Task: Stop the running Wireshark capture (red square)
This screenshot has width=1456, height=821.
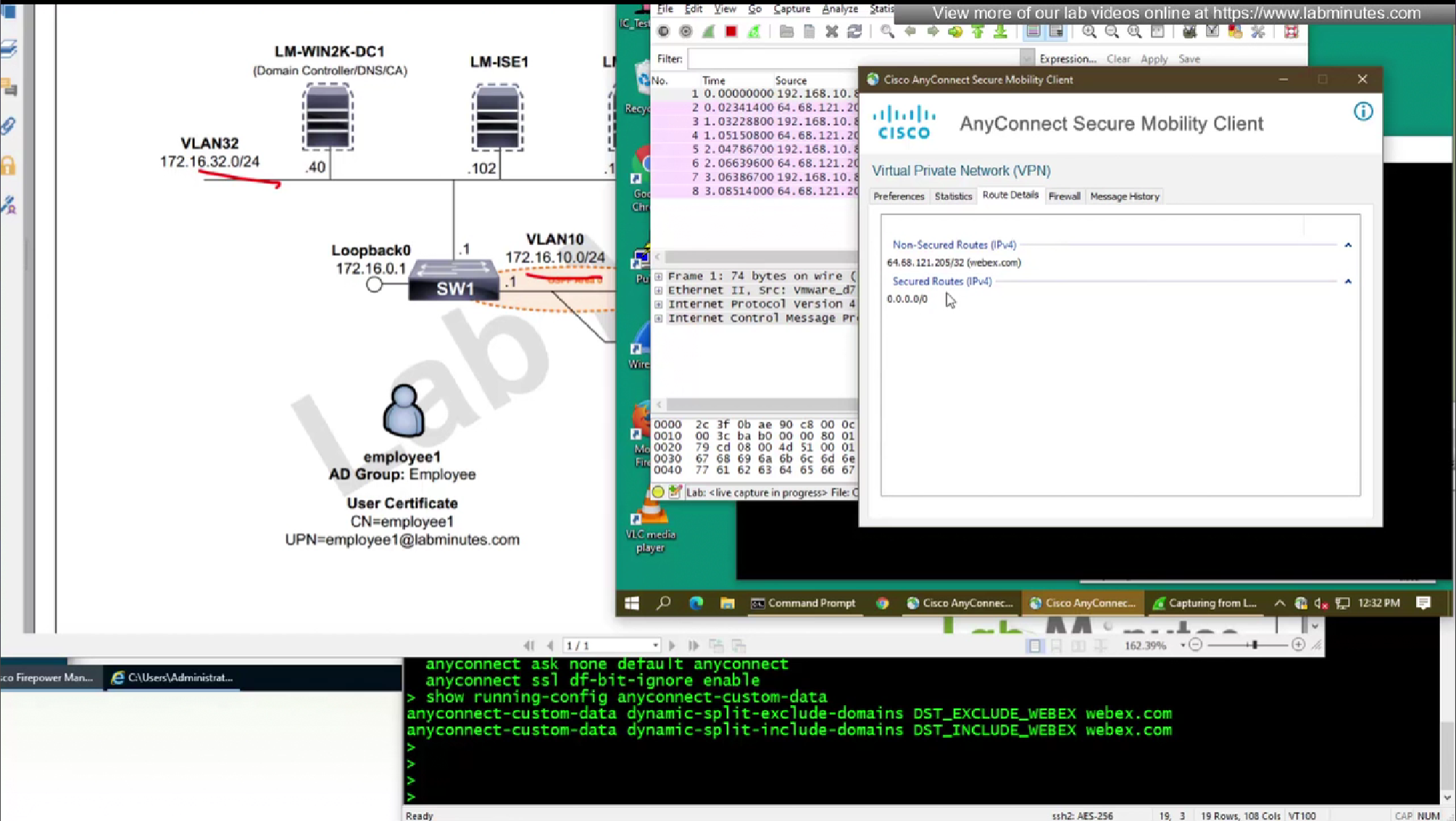Action: point(731,32)
